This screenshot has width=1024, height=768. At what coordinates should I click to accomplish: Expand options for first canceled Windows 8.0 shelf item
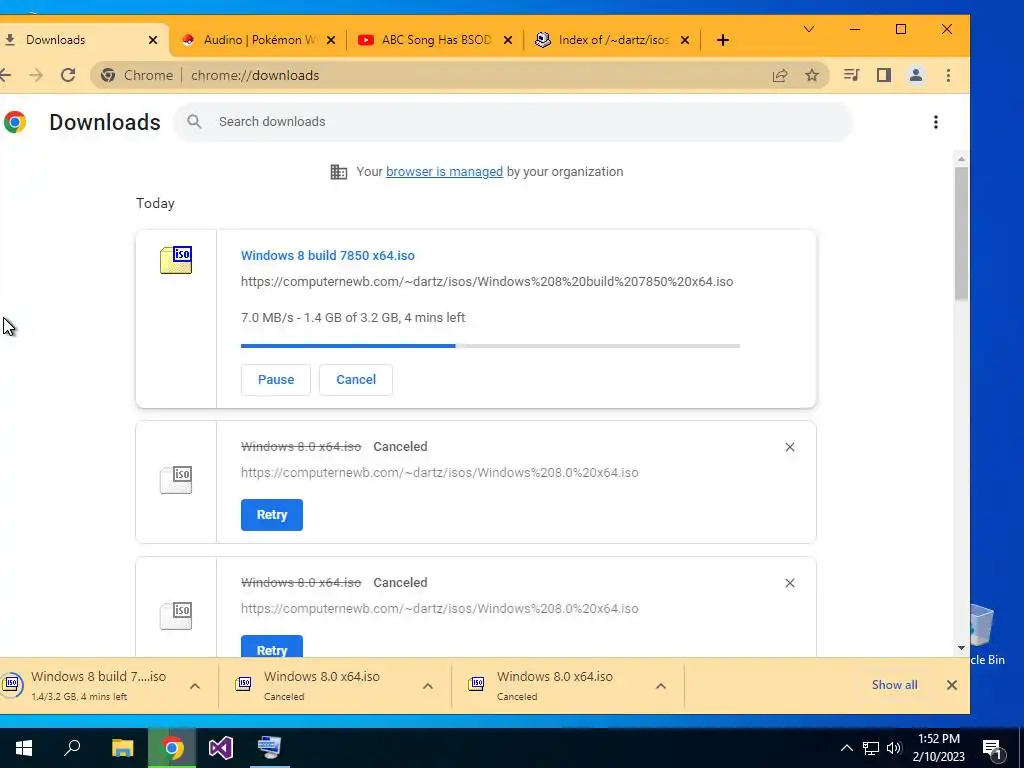(x=428, y=686)
